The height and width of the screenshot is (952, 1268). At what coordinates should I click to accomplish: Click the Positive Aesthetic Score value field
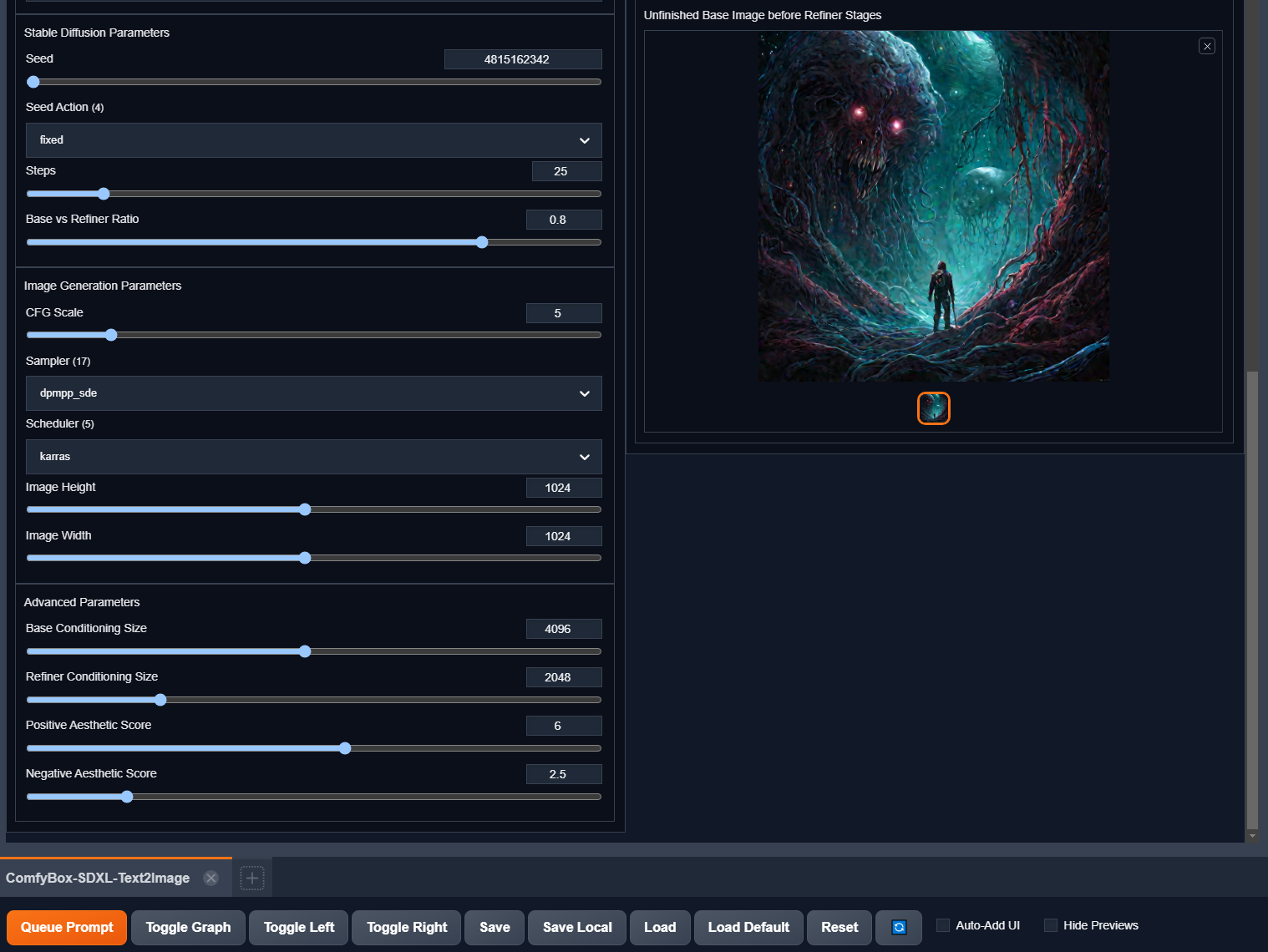(x=564, y=726)
